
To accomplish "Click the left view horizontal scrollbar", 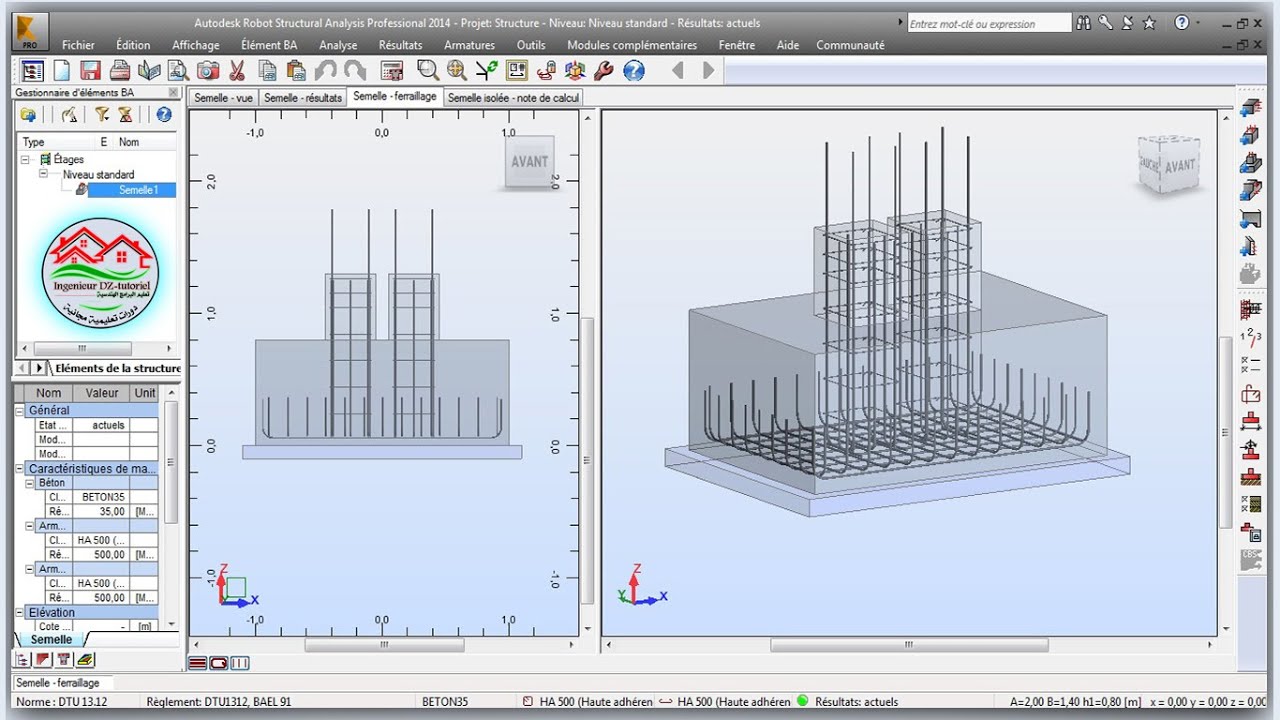I will click(383, 645).
